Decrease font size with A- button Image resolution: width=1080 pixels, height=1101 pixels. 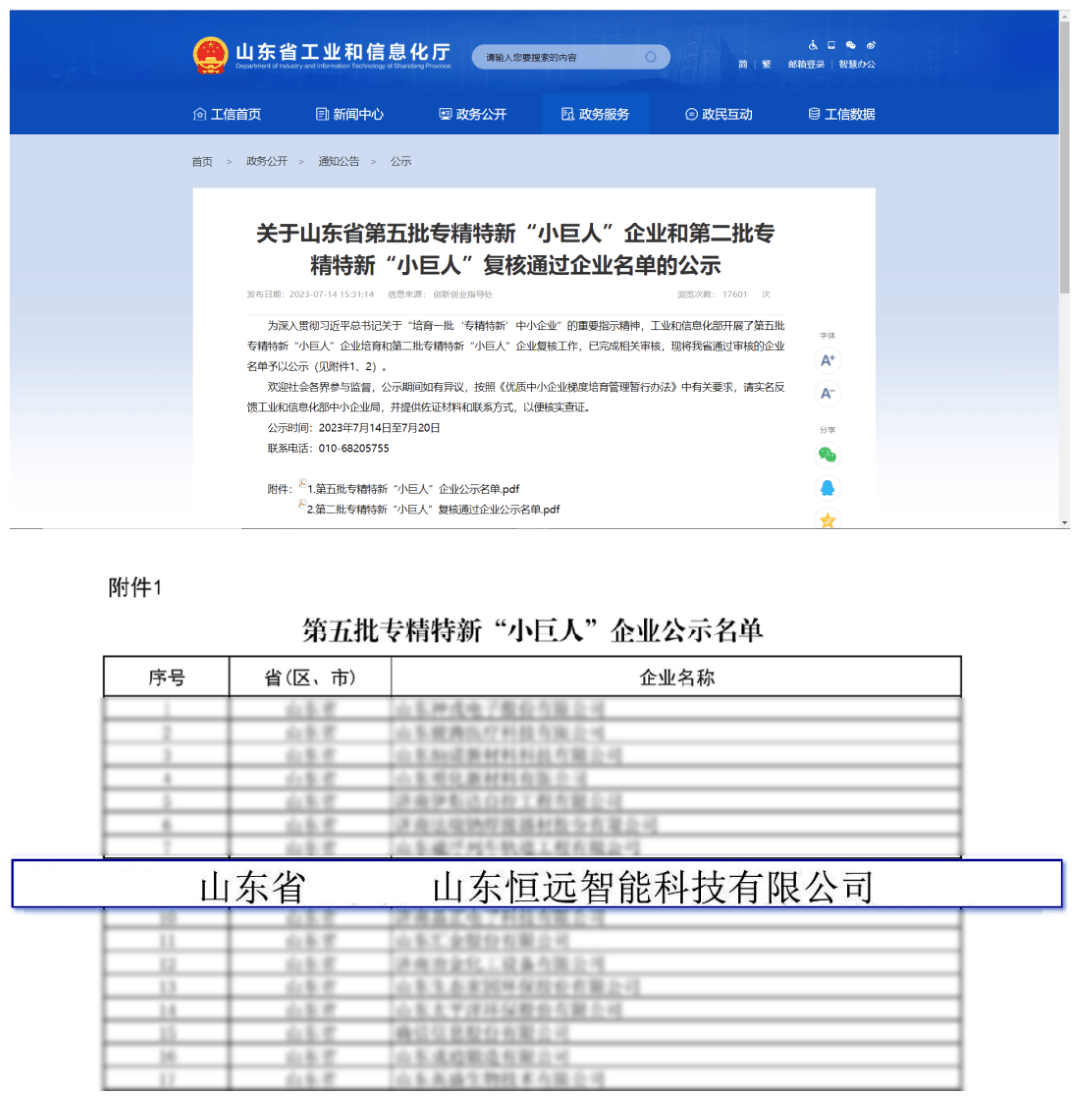tap(827, 393)
